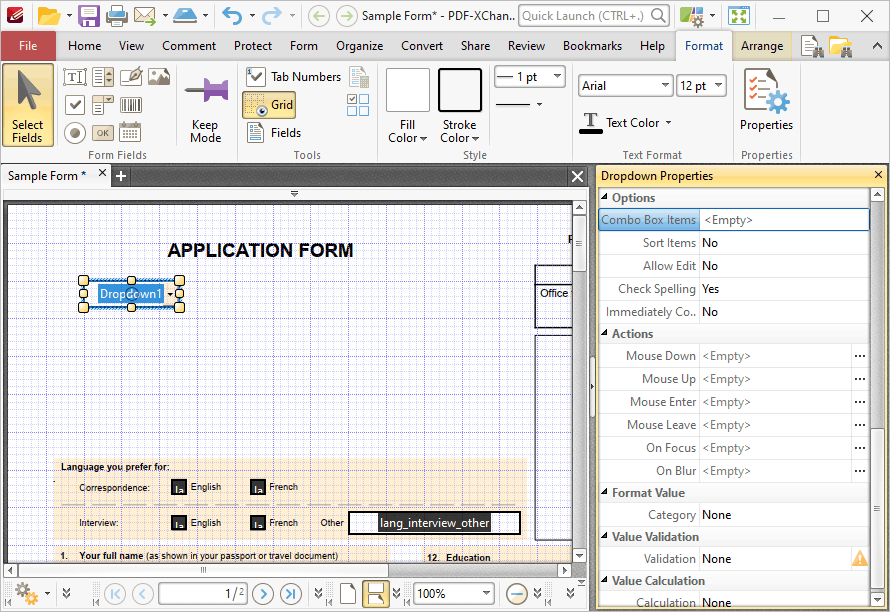Screen dimensions: 890x612
Task: Open the Text Color dropdown
Action: pyautogui.click(x=669, y=123)
